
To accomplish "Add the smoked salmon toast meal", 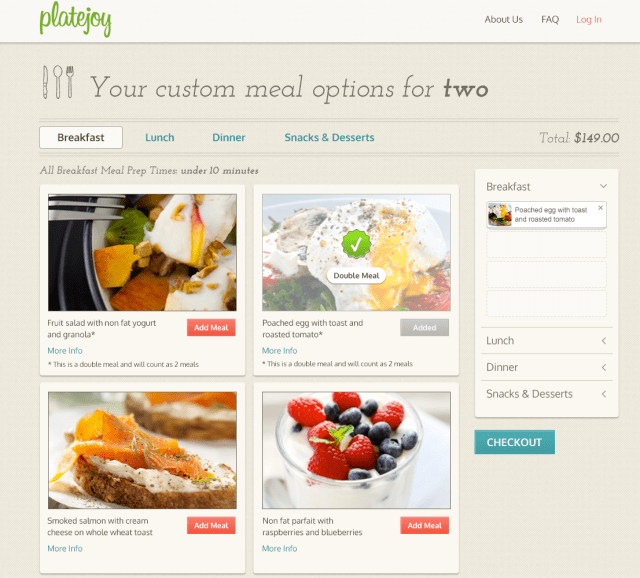I will 211,525.
